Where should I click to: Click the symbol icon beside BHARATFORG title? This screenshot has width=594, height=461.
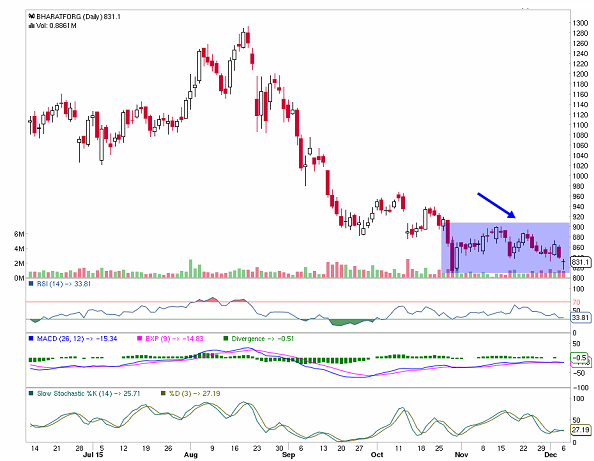pos(32,16)
